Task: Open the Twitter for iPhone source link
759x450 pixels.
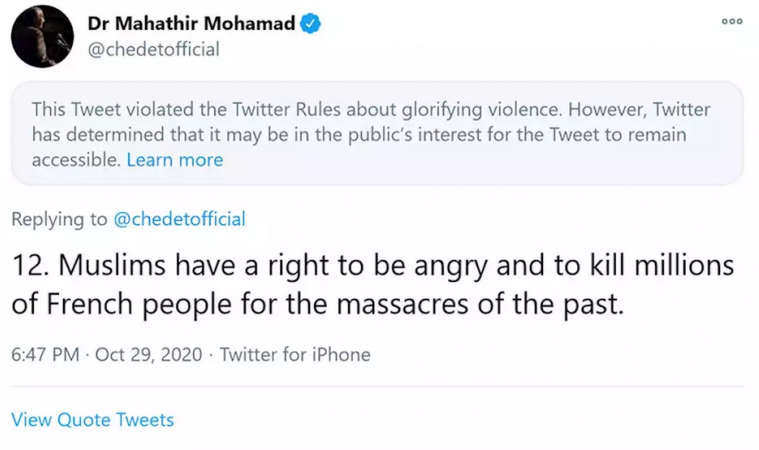Action: tap(295, 354)
